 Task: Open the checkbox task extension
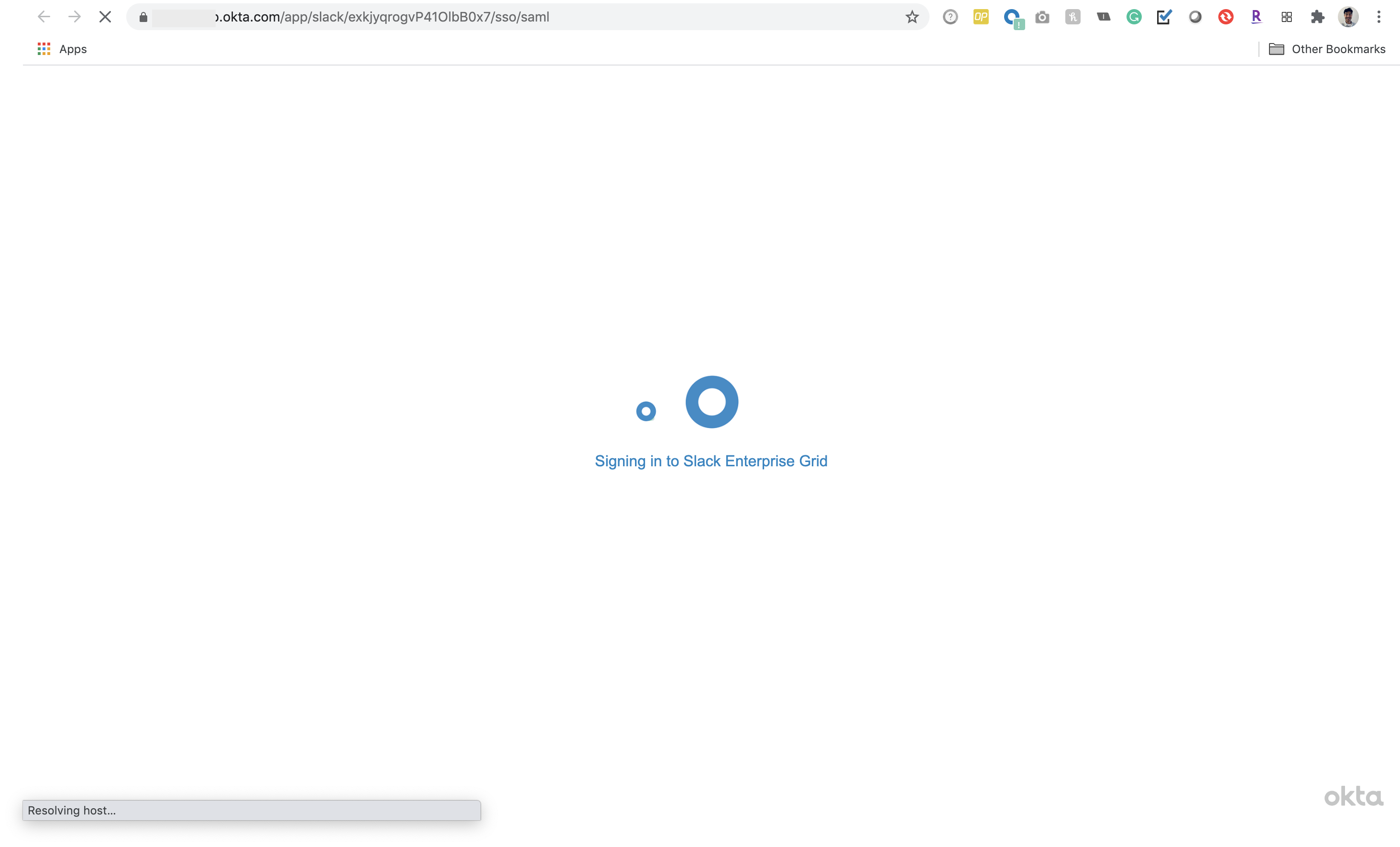click(1164, 17)
